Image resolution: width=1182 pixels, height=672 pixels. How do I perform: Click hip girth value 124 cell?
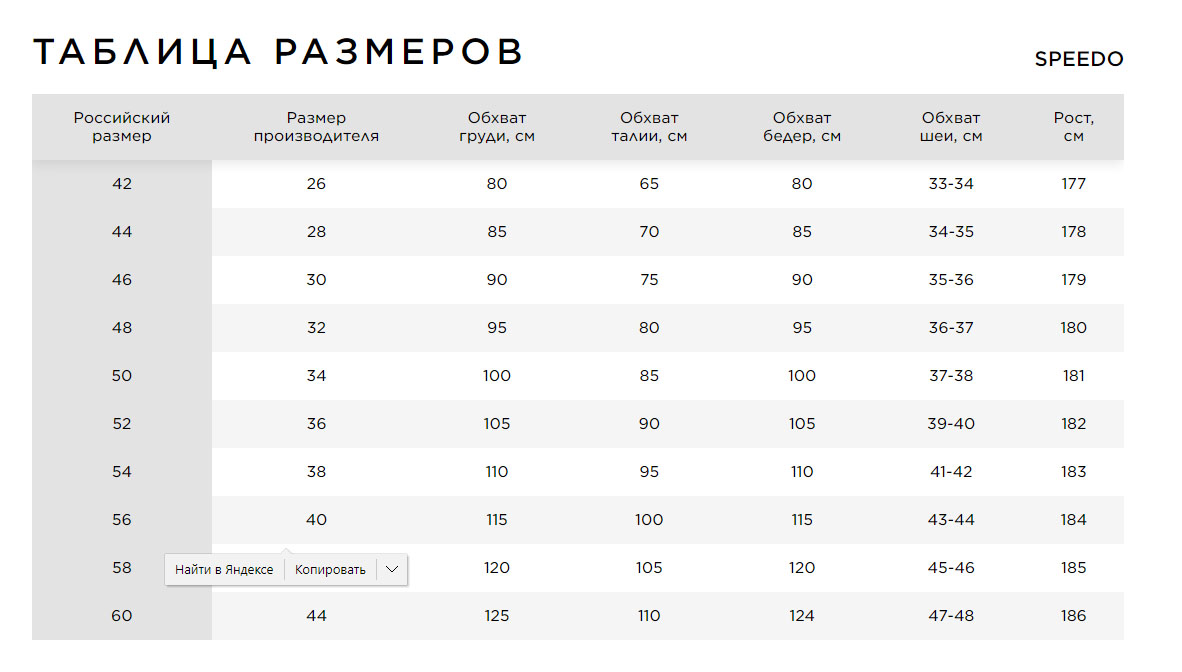pos(802,616)
